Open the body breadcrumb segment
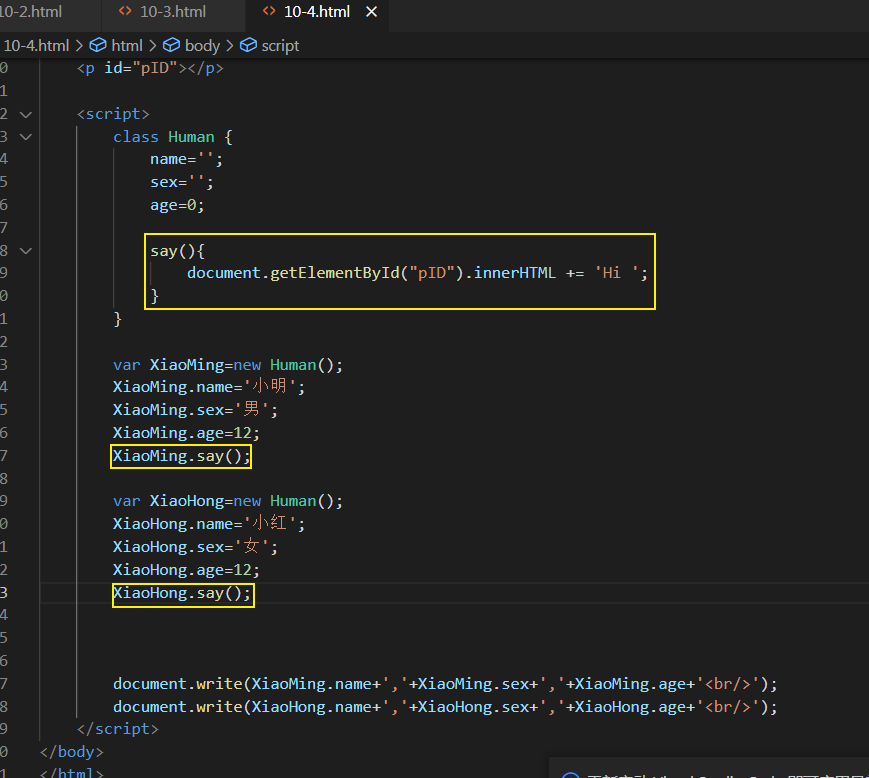The image size is (869, 778). click(202, 45)
